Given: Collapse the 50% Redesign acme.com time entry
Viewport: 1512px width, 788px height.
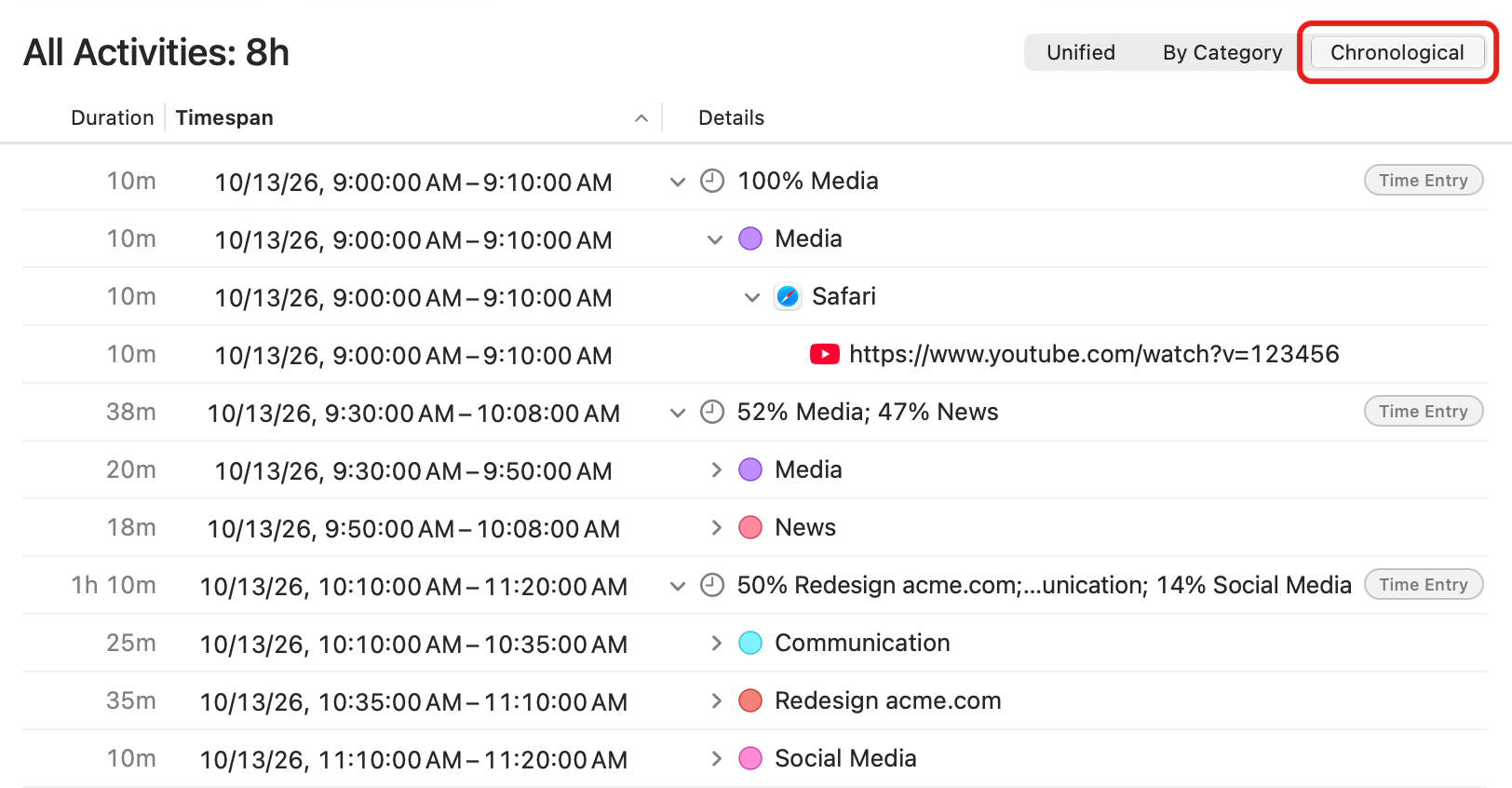Looking at the screenshot, I should point(678,586).
